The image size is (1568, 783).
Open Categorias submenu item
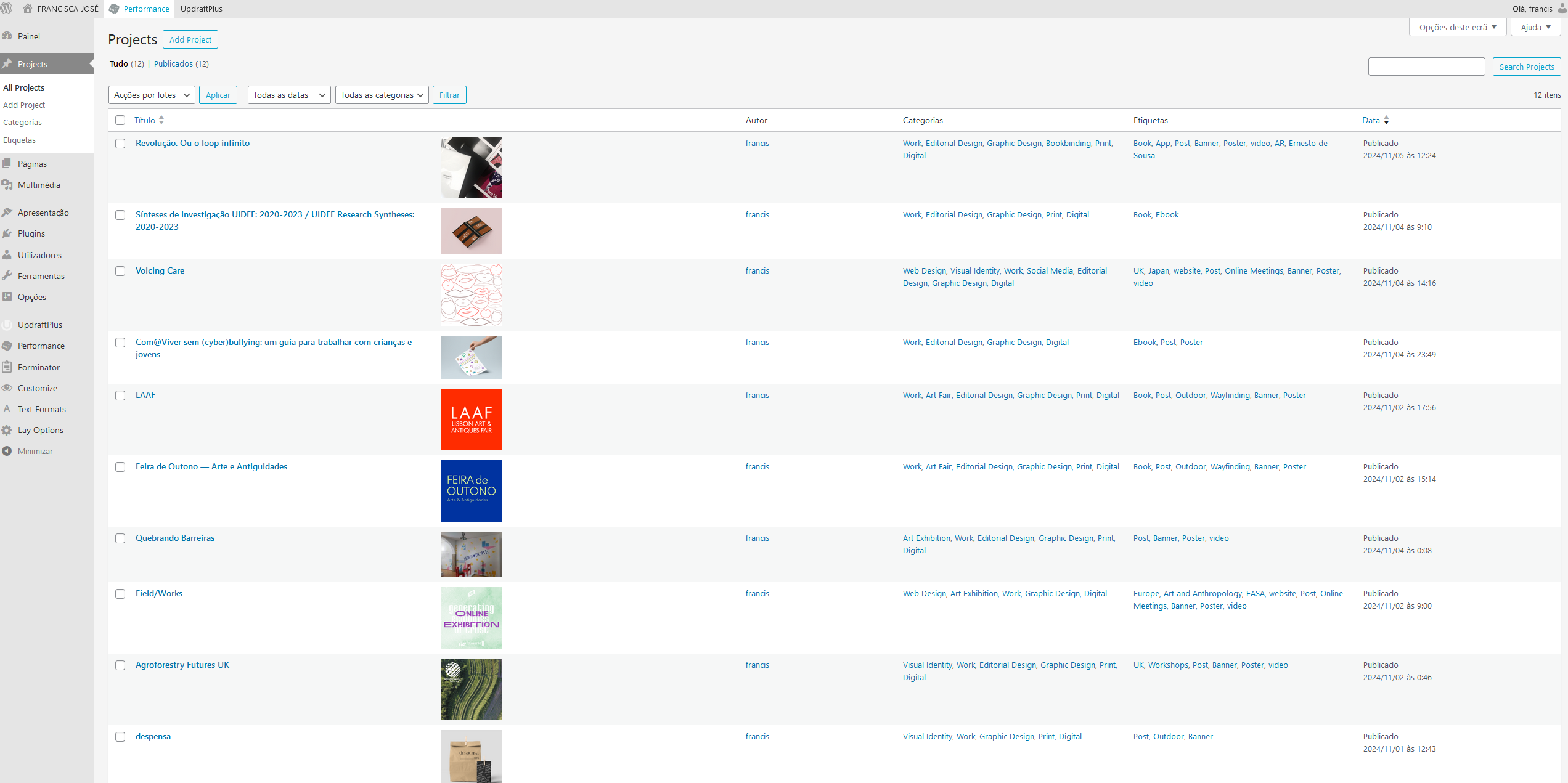[22, 123]
